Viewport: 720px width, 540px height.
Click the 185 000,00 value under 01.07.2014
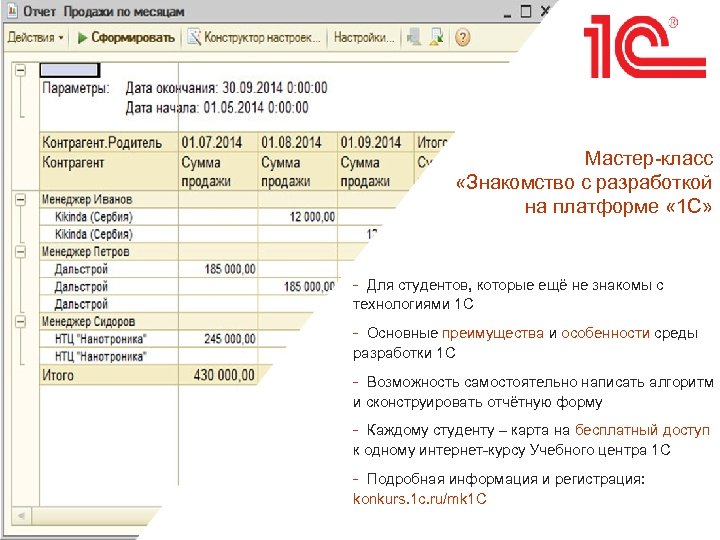[x=230, y=269]
